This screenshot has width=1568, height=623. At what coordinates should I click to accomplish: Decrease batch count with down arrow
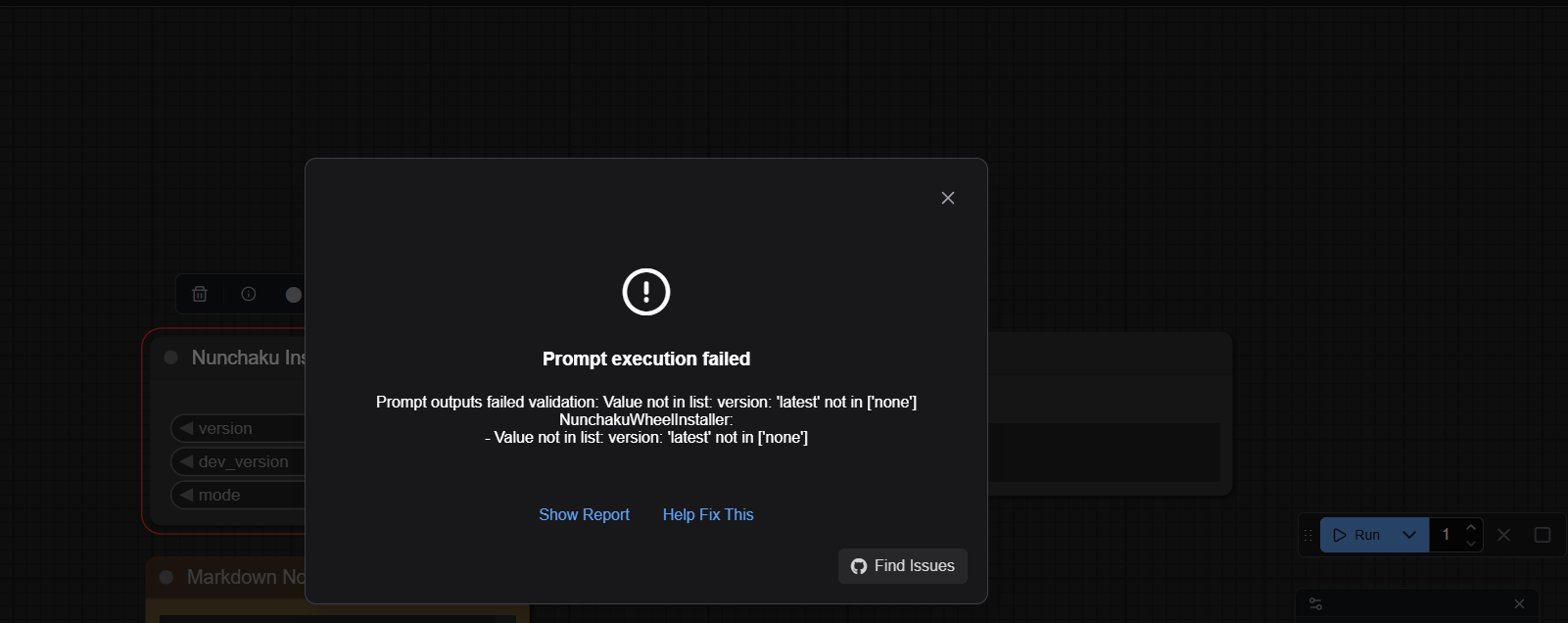click(1470, 543)
